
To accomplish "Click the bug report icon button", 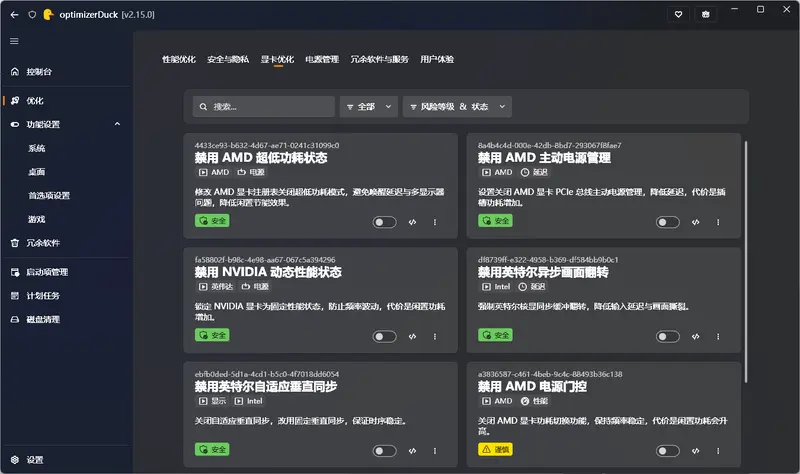I will click(x=706, y=14).
